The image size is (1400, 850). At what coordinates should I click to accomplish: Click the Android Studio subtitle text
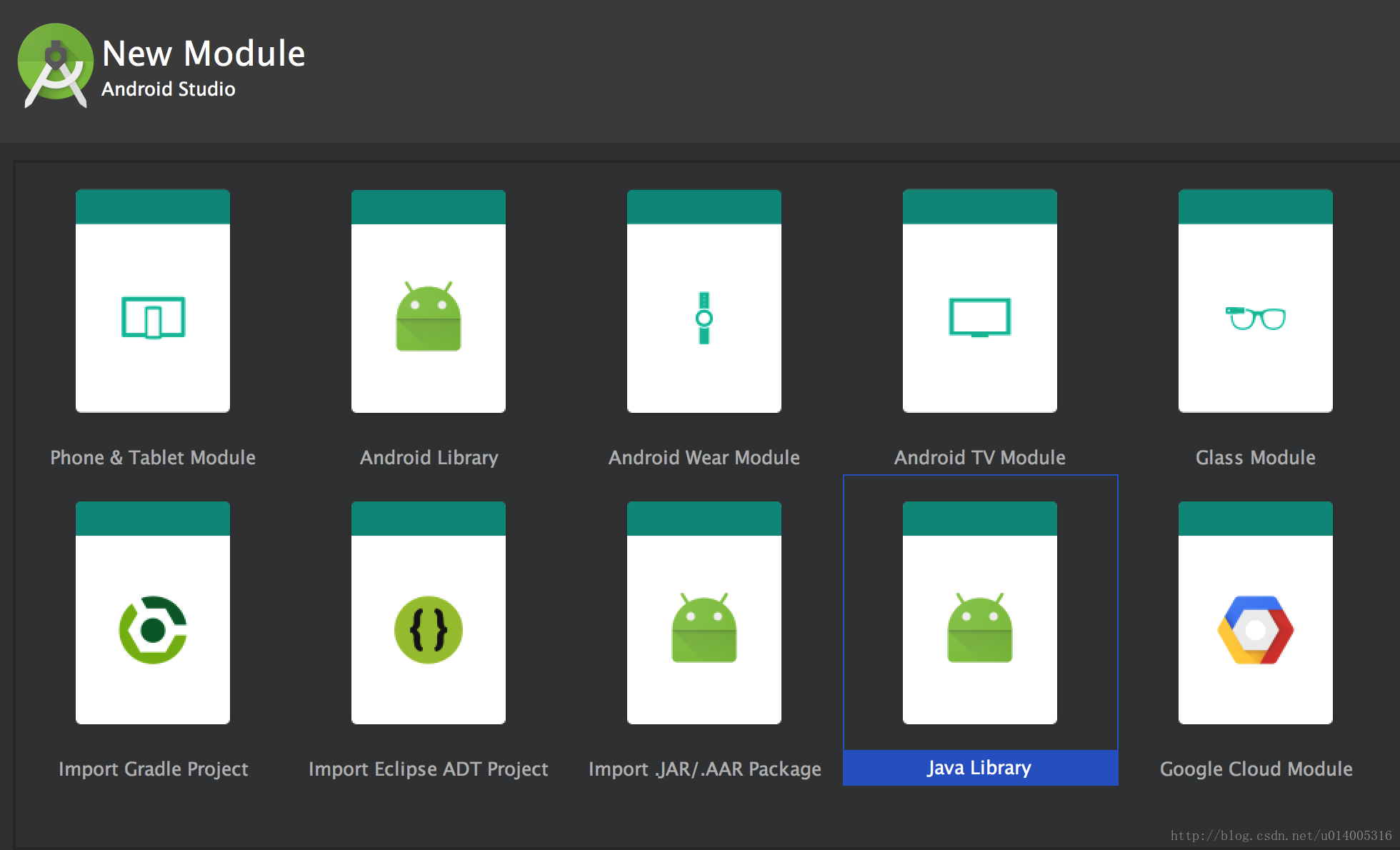coord(169,89)
